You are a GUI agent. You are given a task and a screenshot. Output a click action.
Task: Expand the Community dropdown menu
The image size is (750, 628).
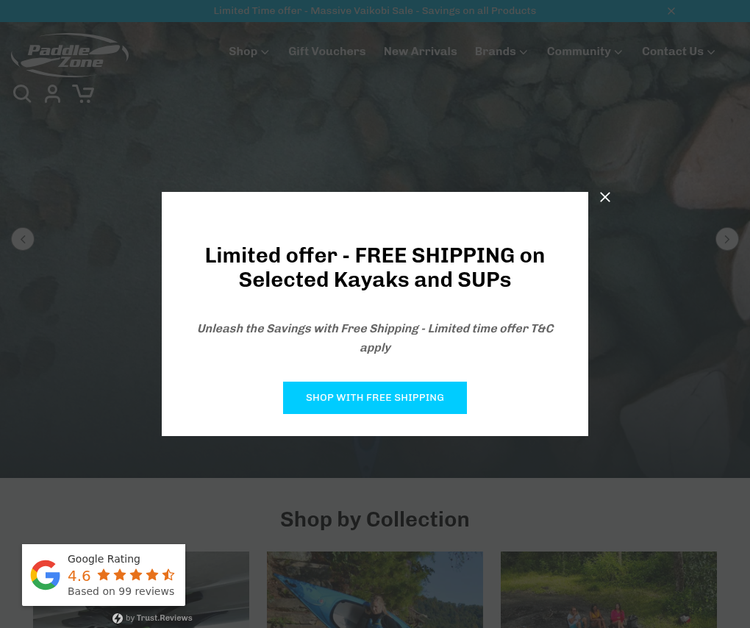[x=585, y=51]
